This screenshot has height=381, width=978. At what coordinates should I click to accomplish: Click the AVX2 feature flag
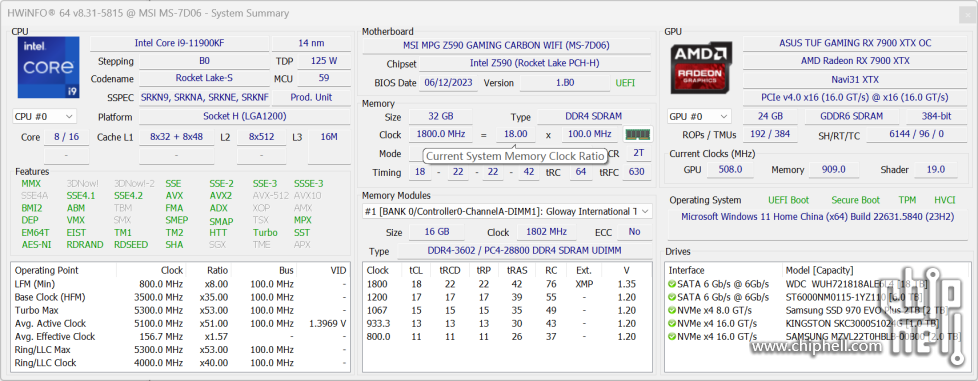221,195
